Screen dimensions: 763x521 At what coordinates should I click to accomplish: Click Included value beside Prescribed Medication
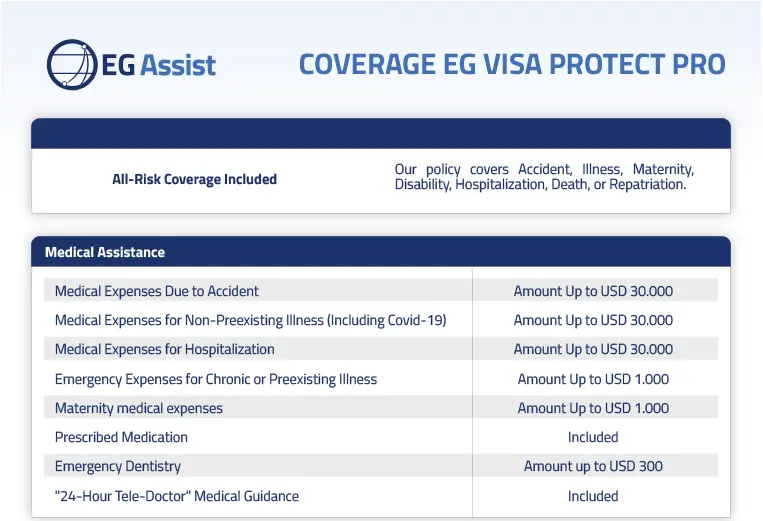click(593, 437)
